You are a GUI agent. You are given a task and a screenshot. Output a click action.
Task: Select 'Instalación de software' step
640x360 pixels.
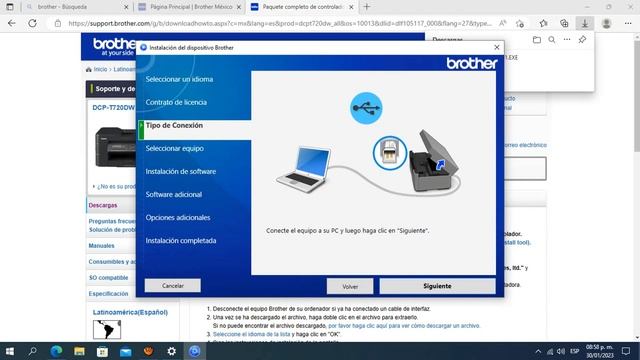pyautogui.click(x=181, y=171)
